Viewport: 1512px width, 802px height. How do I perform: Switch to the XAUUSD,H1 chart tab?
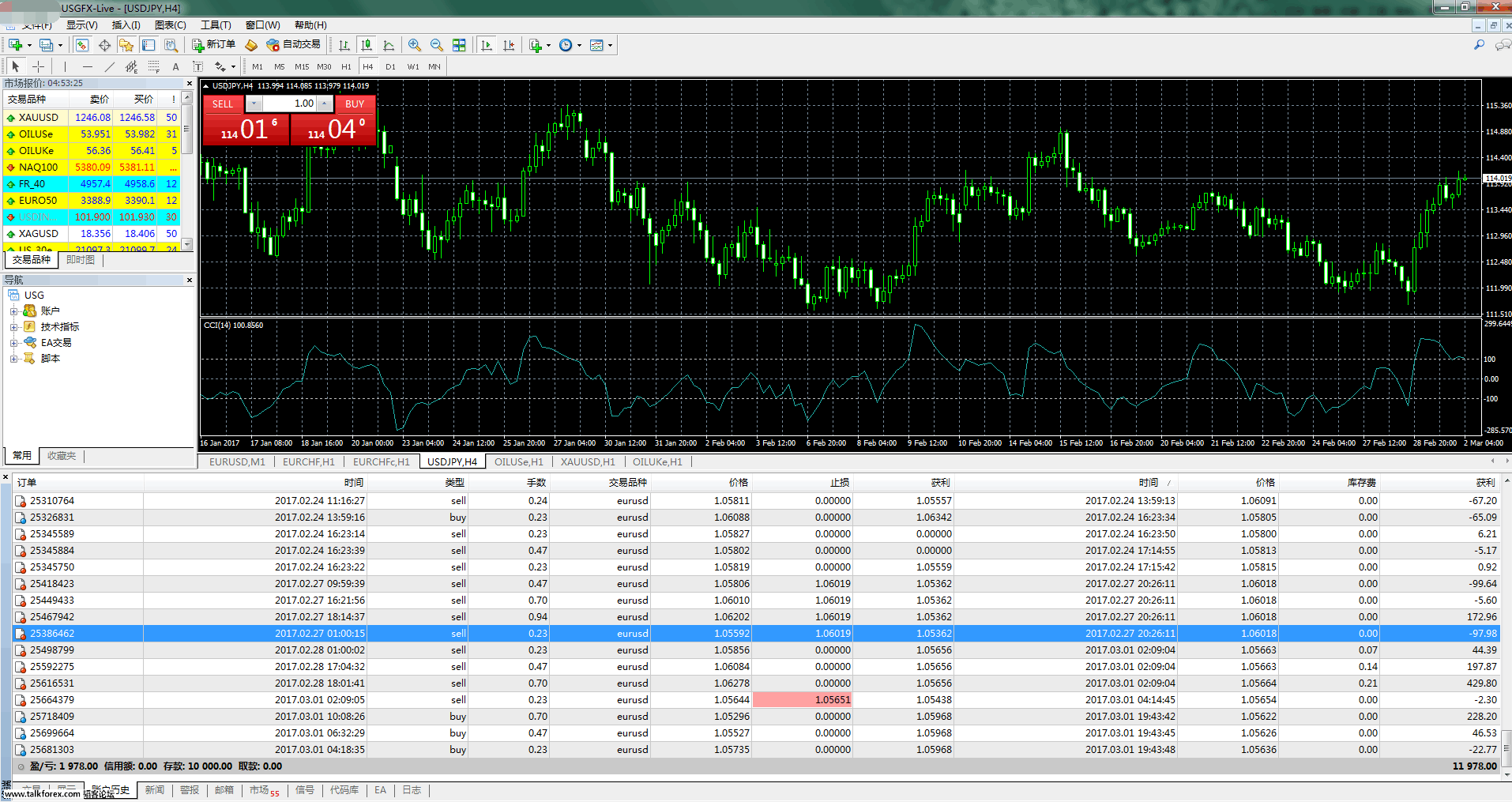[588, 462]
